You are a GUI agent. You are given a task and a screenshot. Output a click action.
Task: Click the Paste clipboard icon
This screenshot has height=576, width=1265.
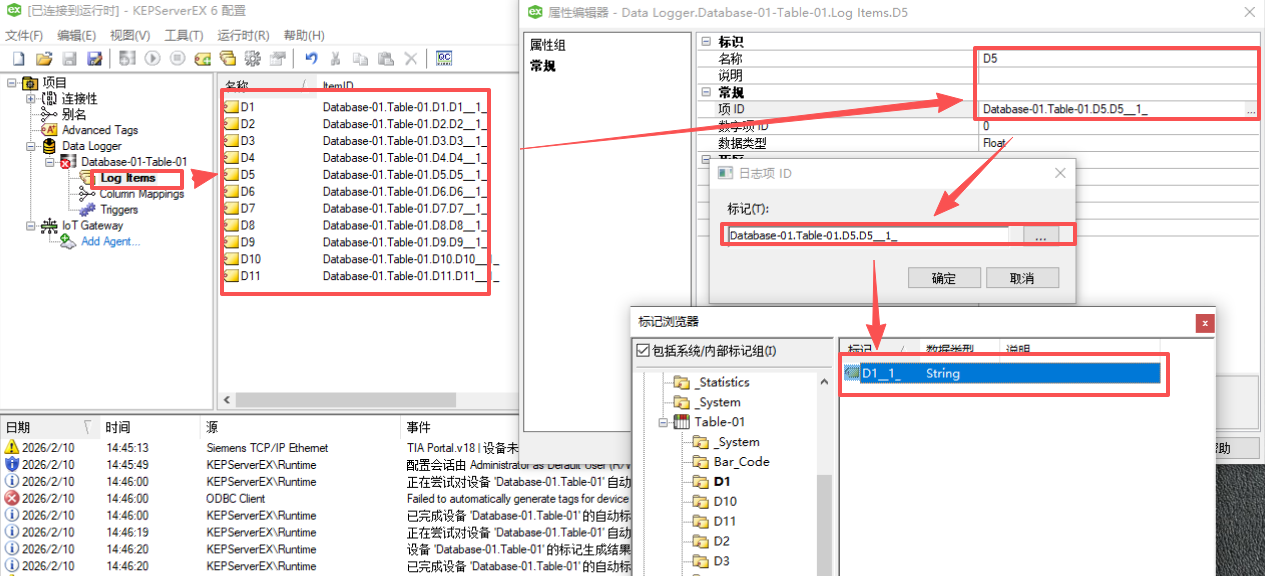click(x=385, y=59)
